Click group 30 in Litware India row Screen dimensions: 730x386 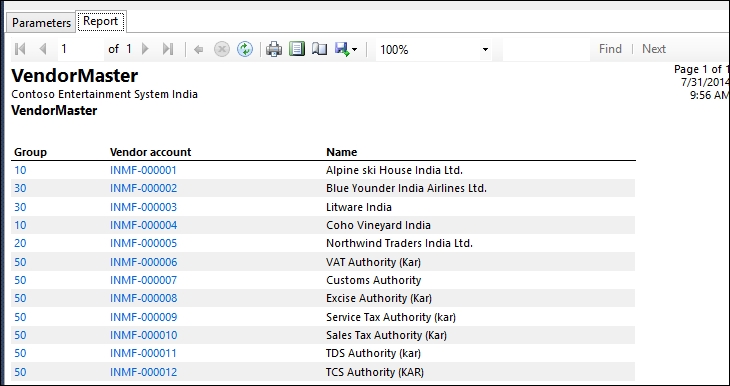coord(20,207)
